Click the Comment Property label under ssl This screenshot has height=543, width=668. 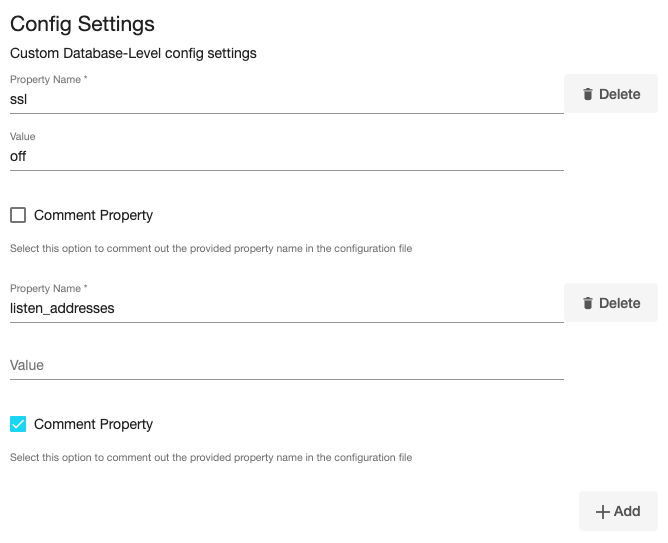(93, 215)
